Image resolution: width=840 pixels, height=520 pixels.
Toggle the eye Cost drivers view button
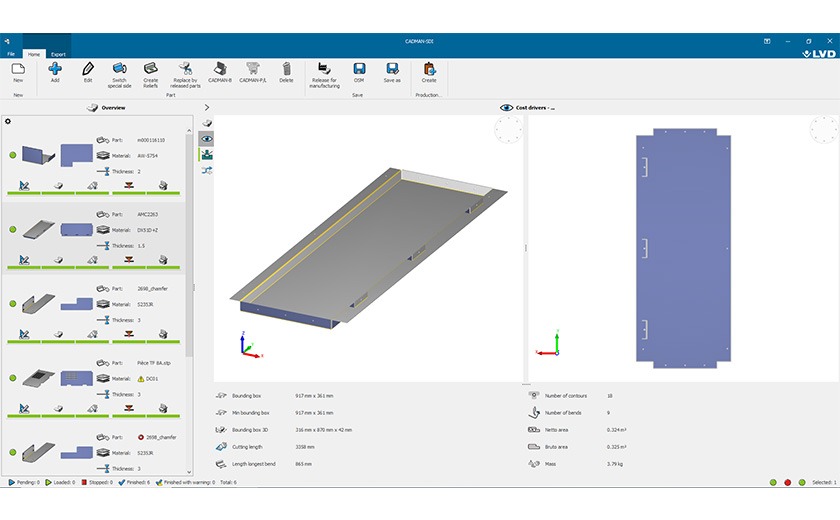tap(207, 139)
